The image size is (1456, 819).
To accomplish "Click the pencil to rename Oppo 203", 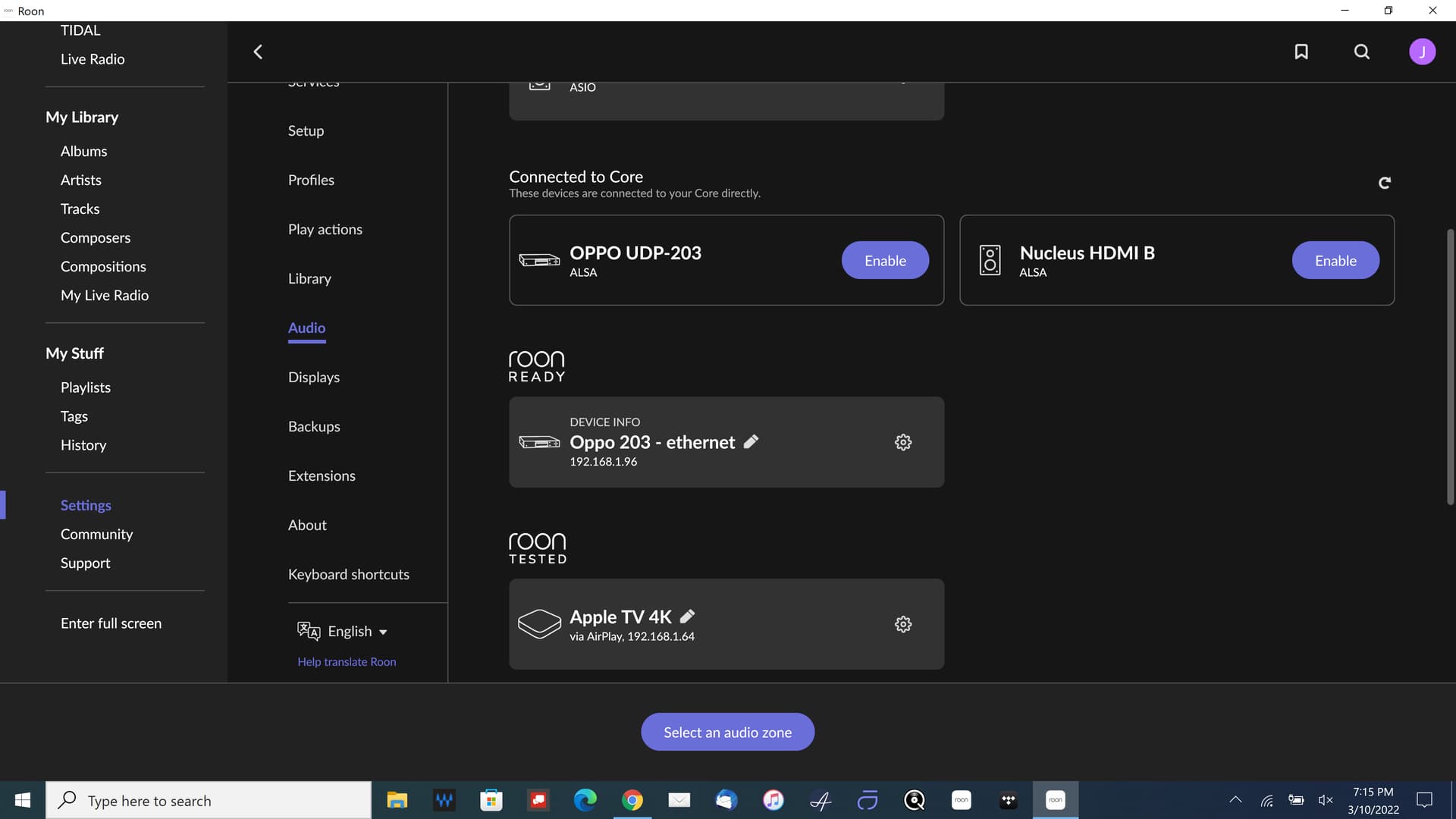I will (752, 441).
